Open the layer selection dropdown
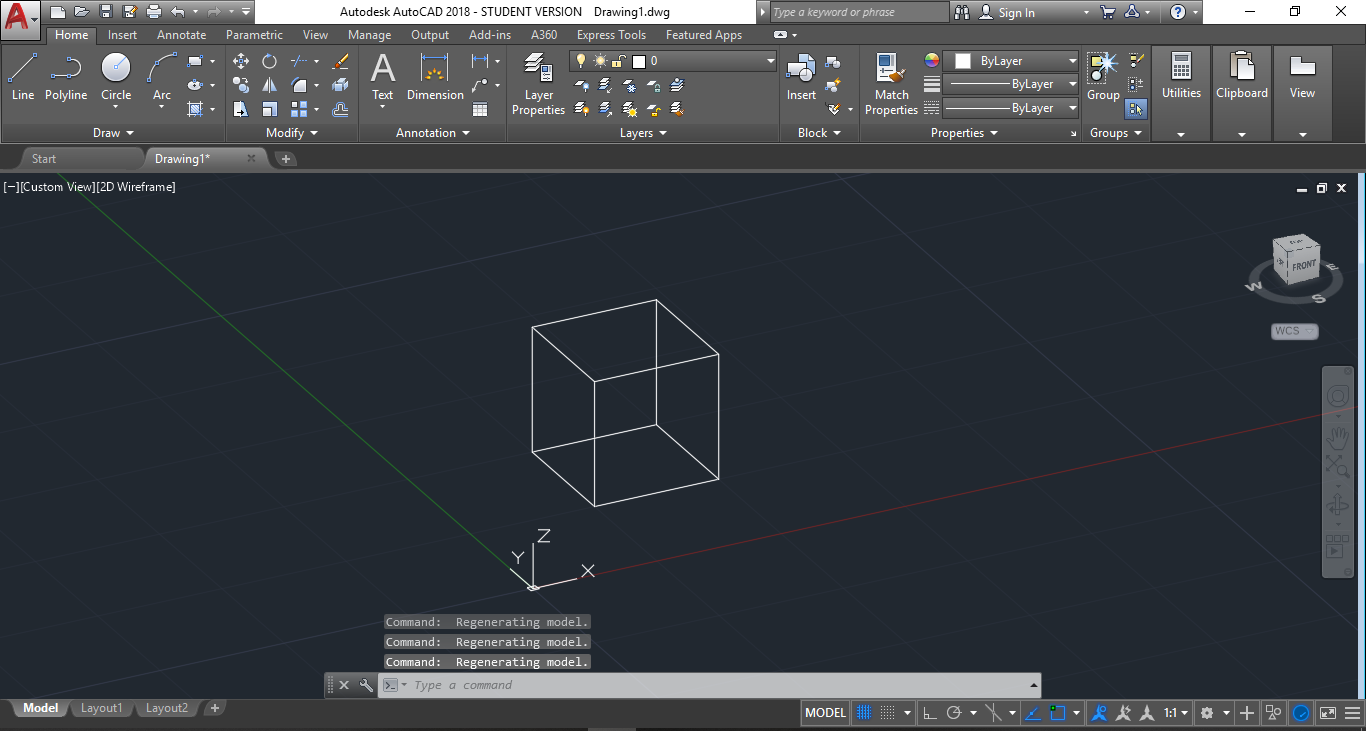The image size is (1366, 731). pyautogui.click(x=673, y=61)
